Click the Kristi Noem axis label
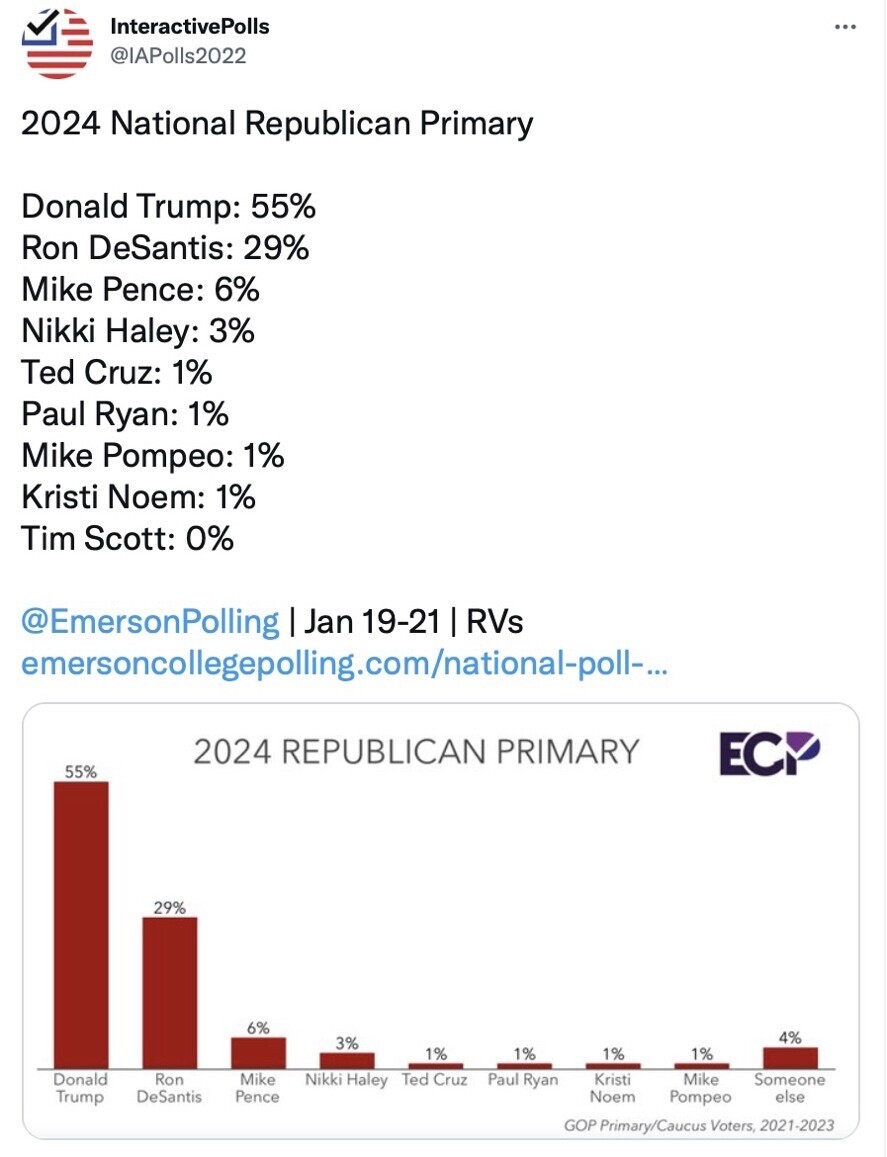 point(612,1088)
